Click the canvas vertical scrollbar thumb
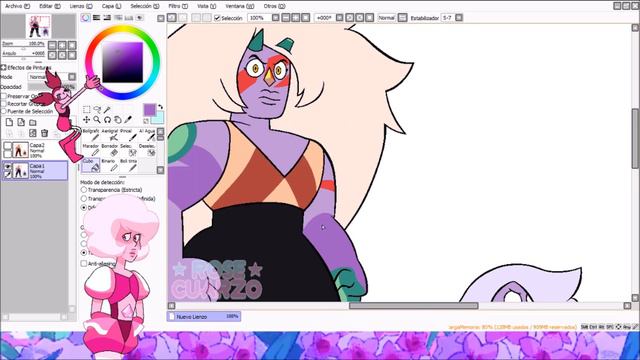640x360 pixels. click(x=635, y=139)
